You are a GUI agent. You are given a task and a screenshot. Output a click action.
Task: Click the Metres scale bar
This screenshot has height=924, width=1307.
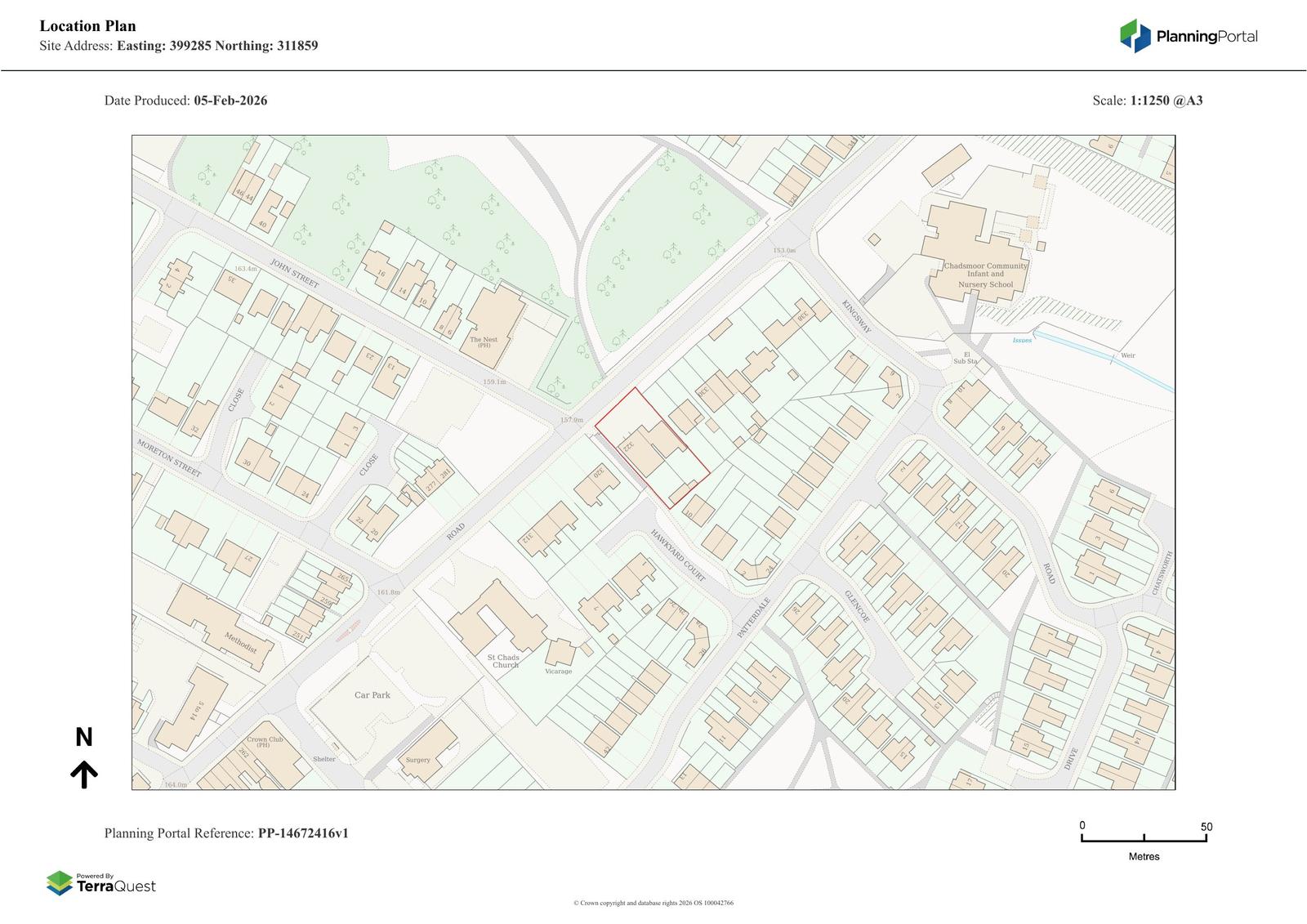pos(1144,837)
